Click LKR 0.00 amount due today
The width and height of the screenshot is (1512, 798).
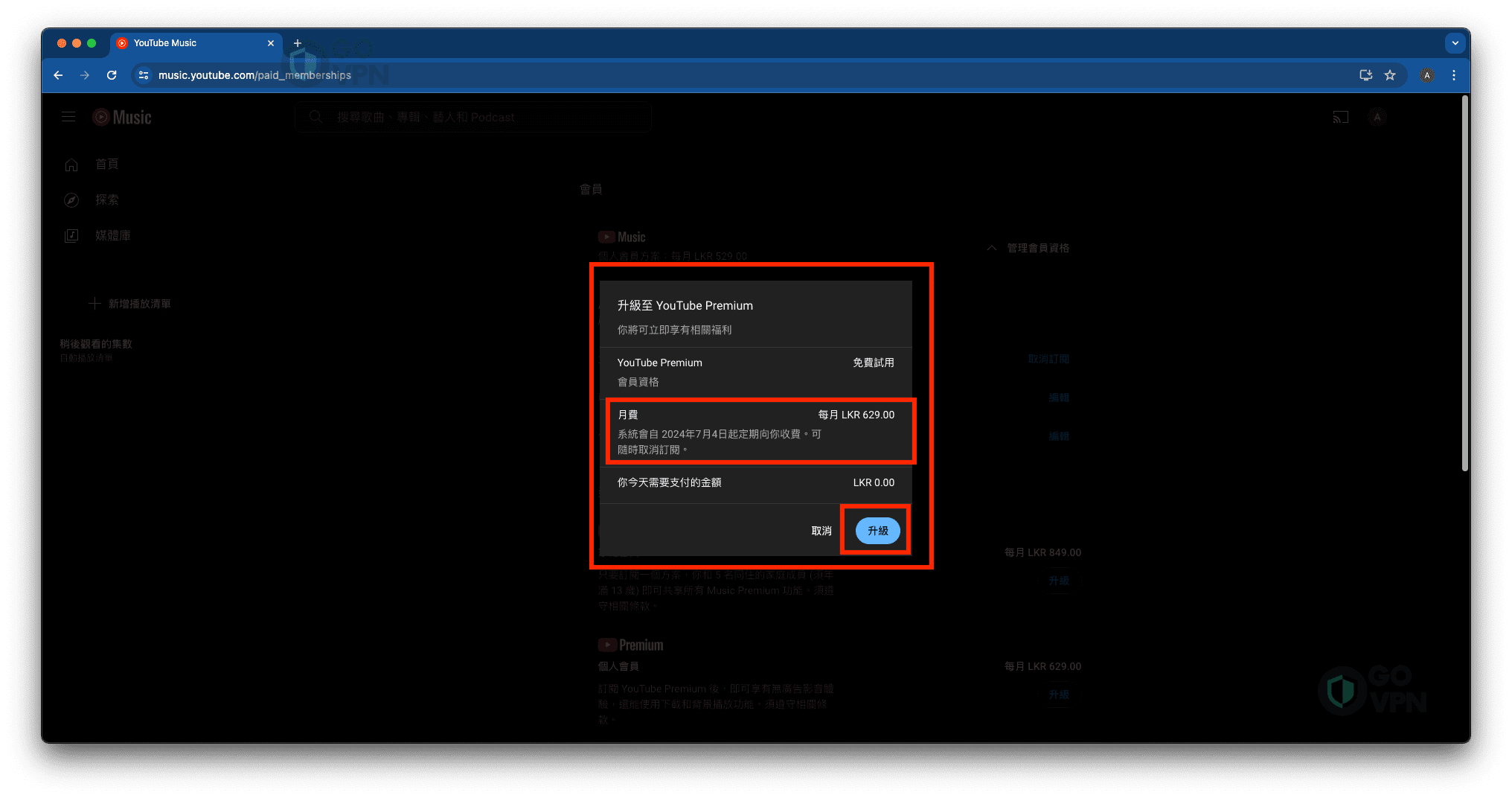(874, 482)
